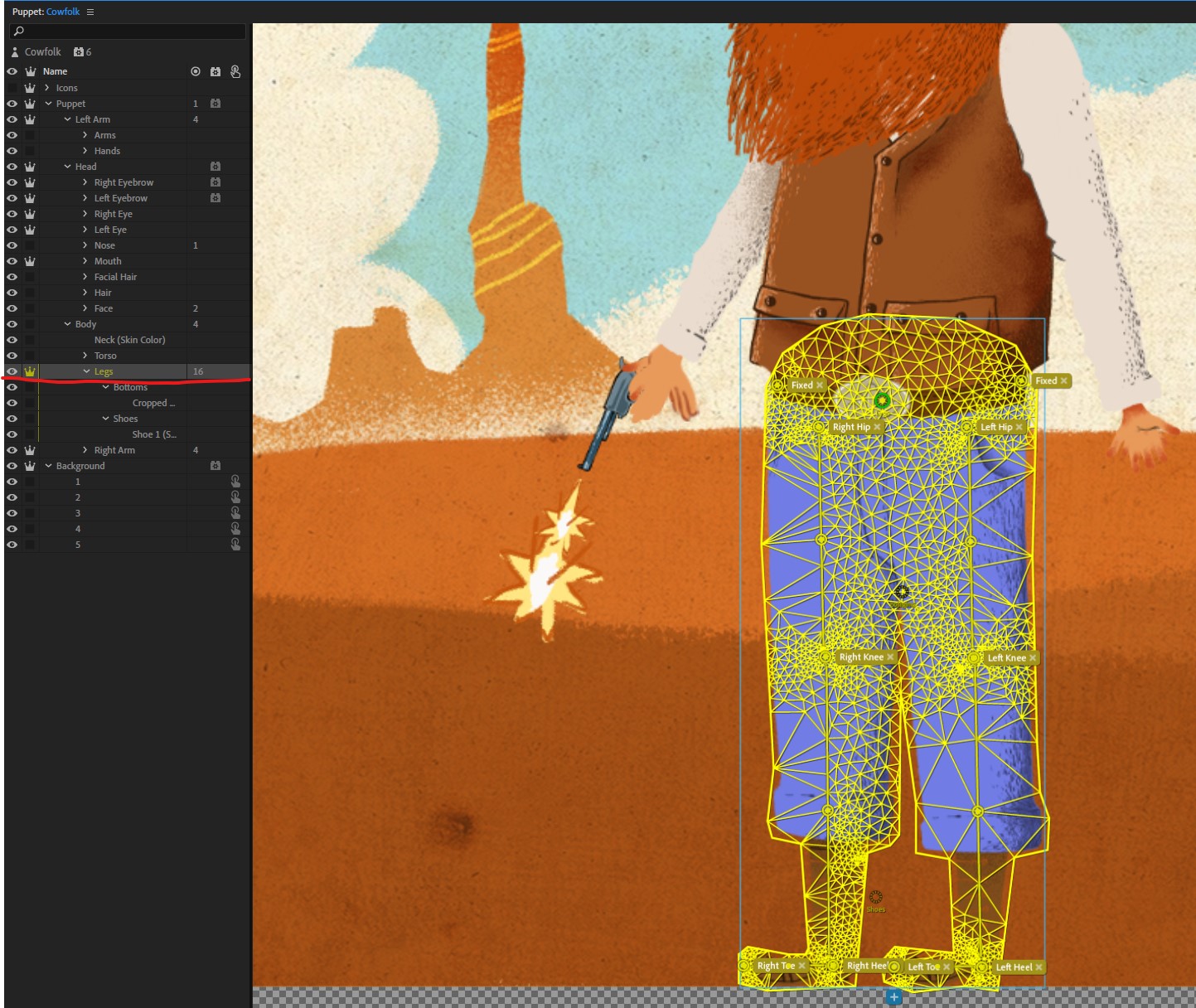Expand the Icons group
The height and width of the screenshot is (1008, 1196).
47,87
